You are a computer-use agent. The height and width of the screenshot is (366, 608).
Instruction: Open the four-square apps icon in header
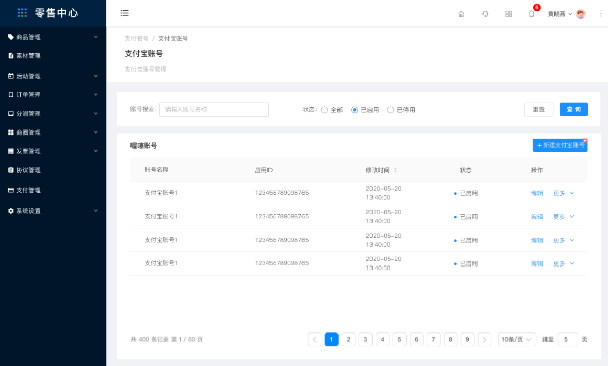(x=508, y=14)
